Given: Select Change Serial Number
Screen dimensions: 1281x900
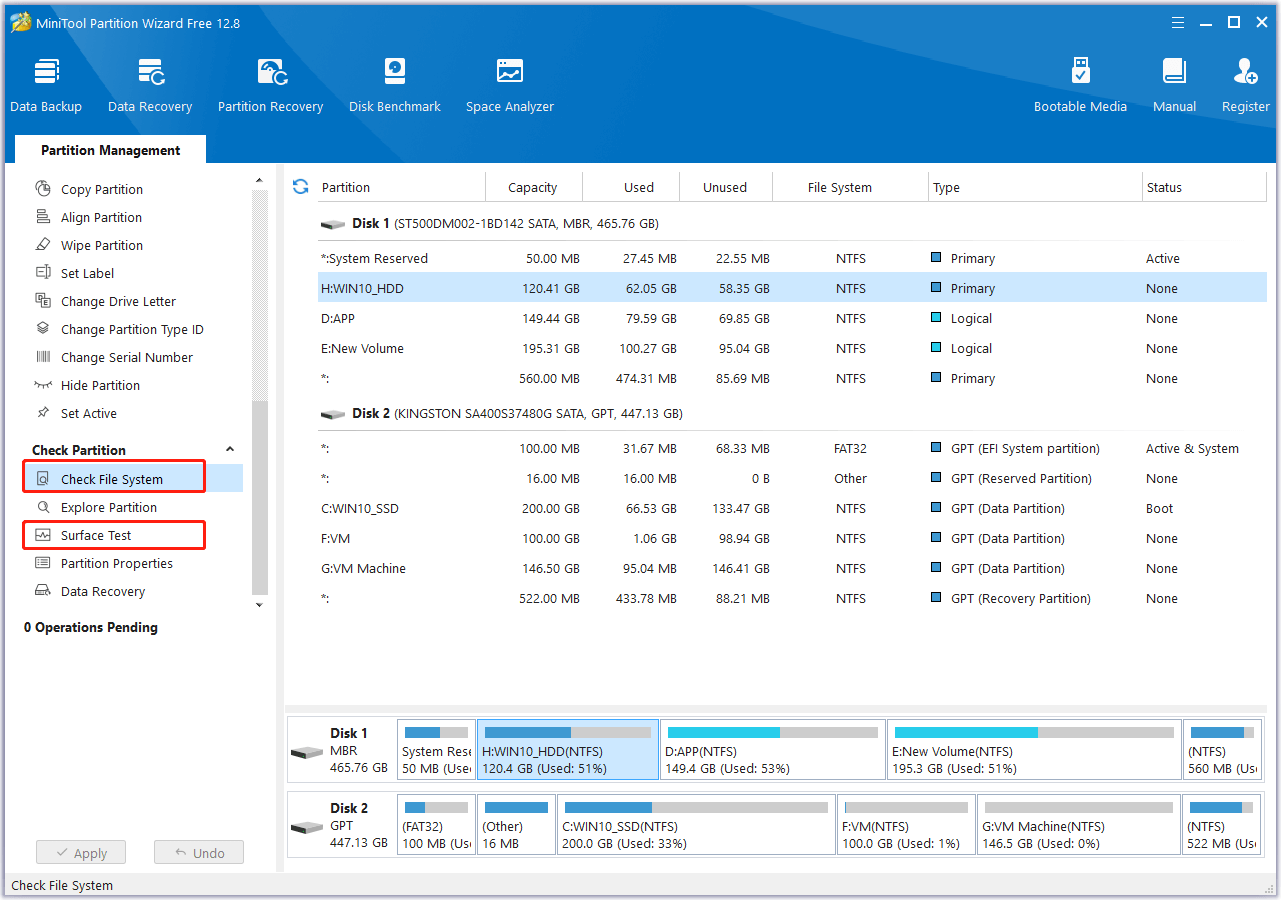Looking at the screenshot, I should 127,357.
